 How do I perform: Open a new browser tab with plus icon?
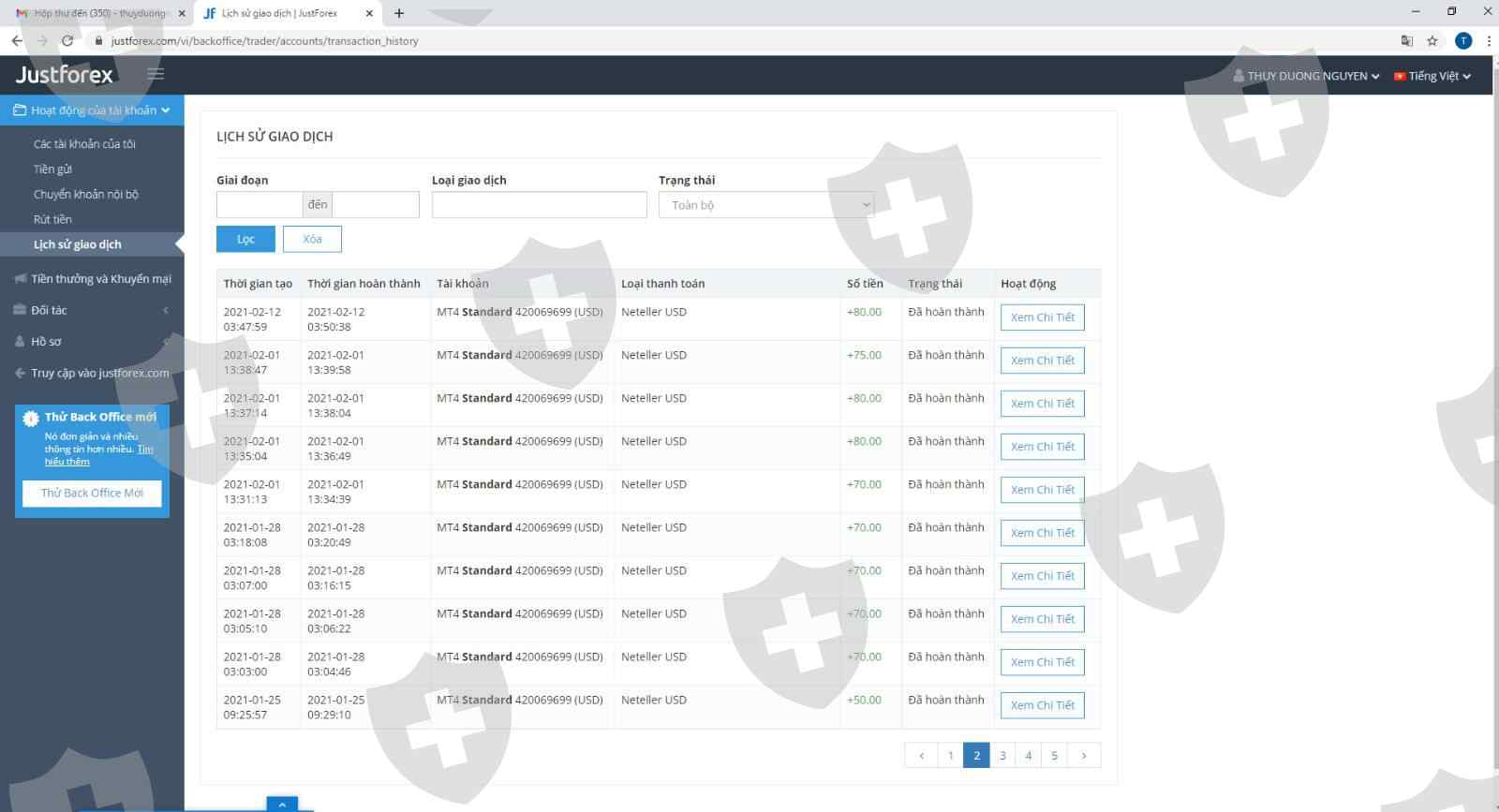coord(399,13)
